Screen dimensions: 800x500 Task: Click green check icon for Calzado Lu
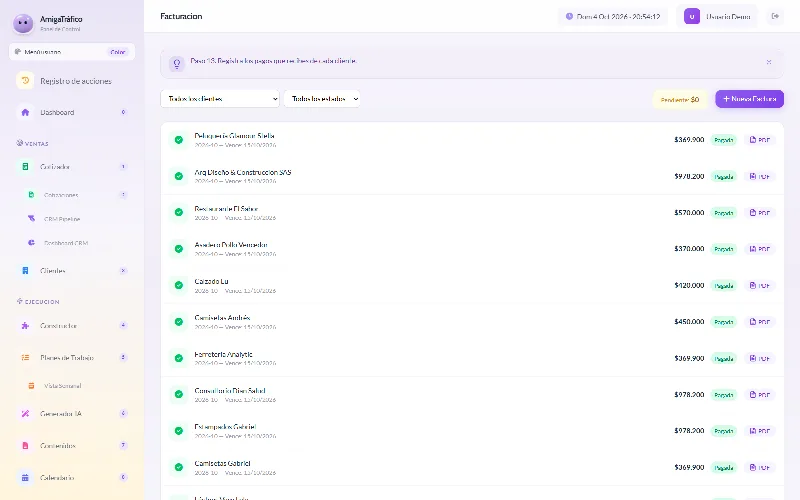179,285
